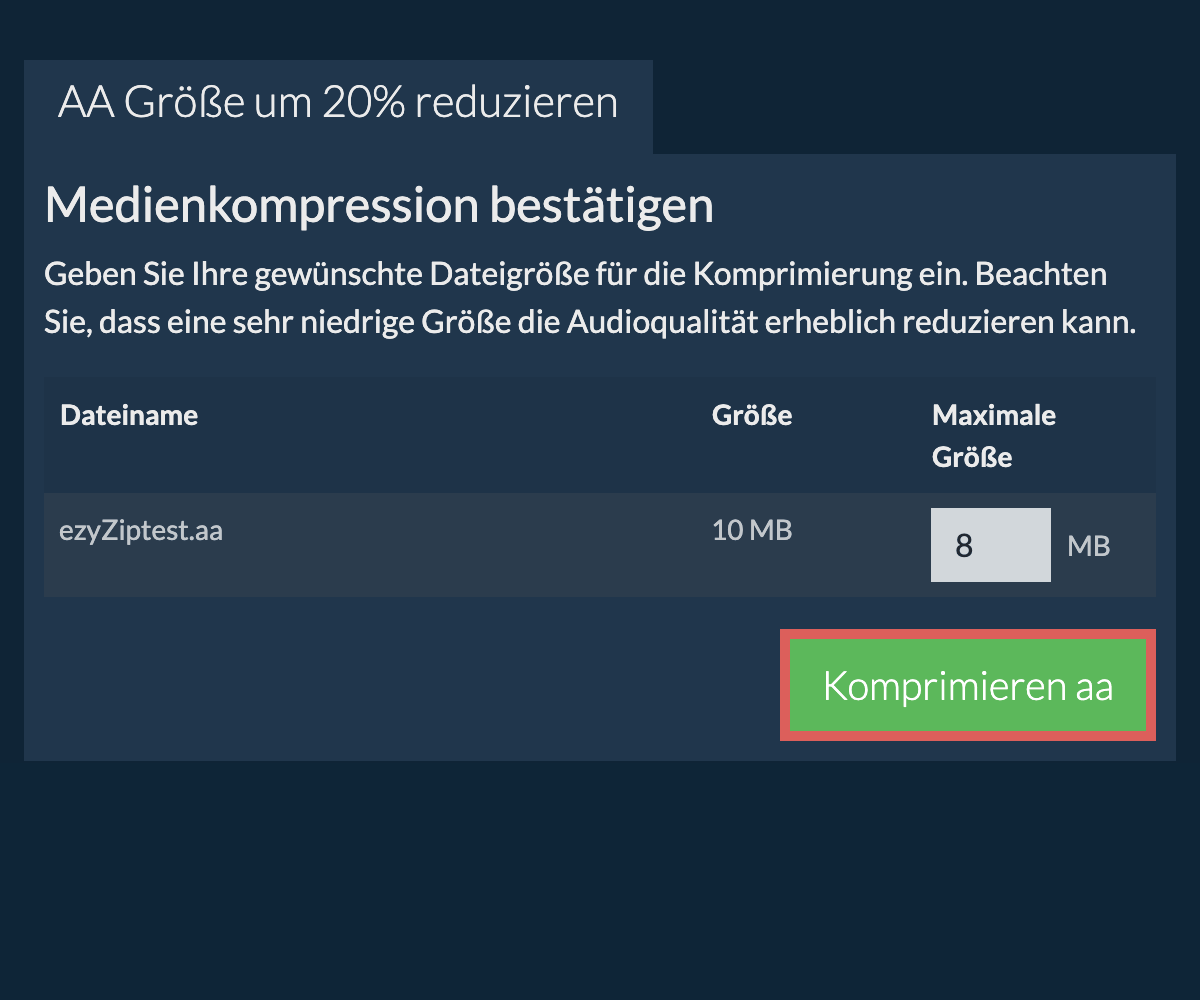The height and width of the screenshot is (1000, 1200).
Task: Click the word "bestätigen" in the heading
Action: [601, 206]
